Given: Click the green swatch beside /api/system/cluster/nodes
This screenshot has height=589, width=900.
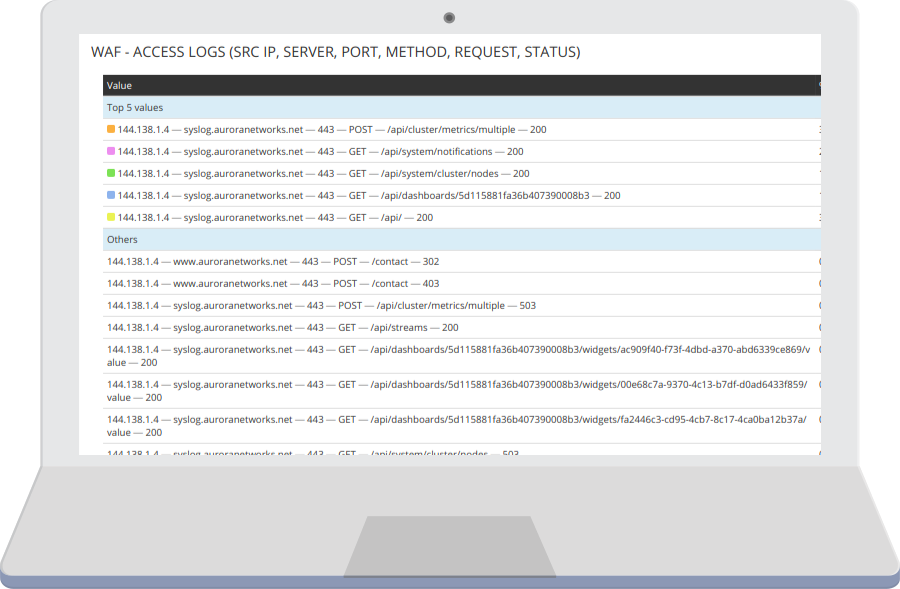Looking at the screenshot, I should tap(111, 173).
